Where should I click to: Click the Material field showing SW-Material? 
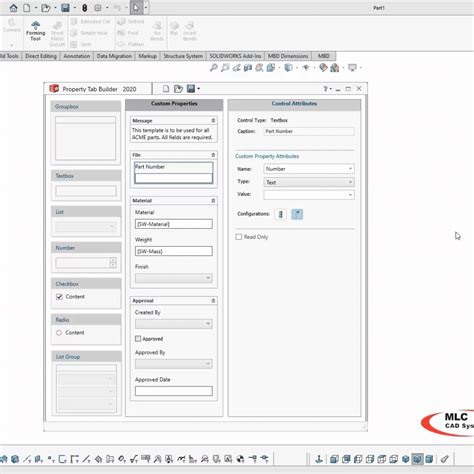174,224
